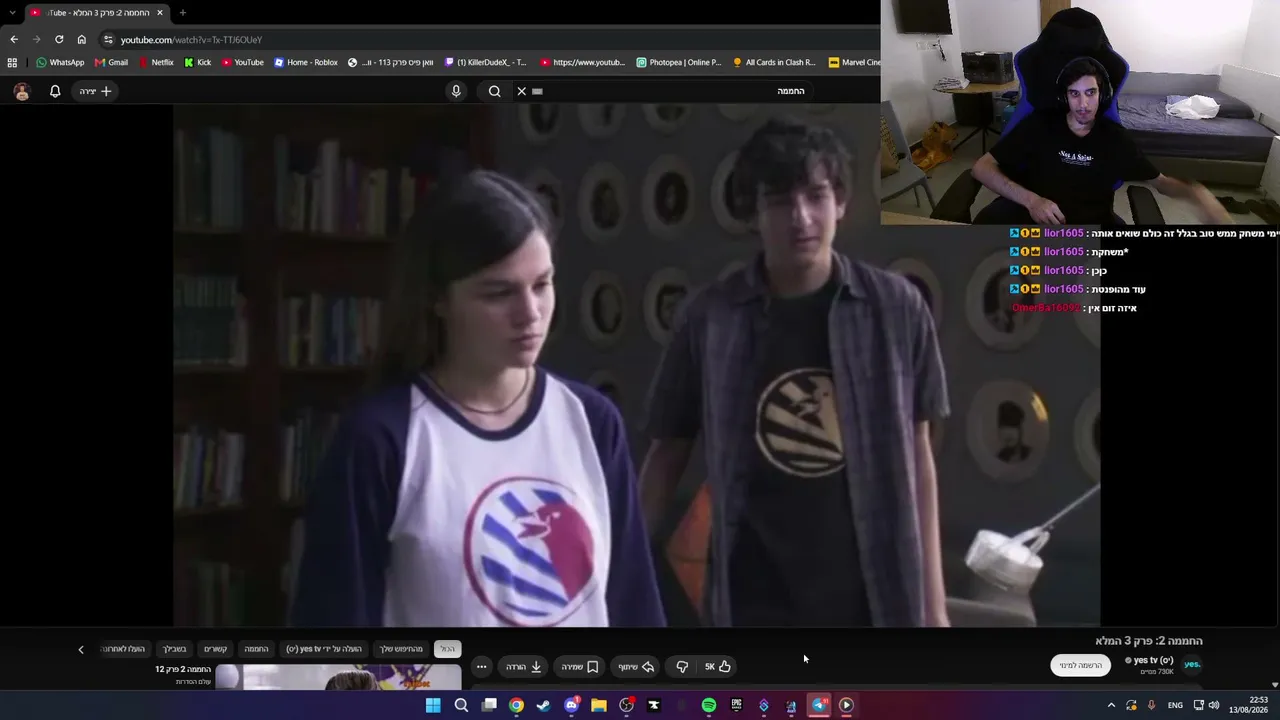Submit search with magnifier icon
Screen dimensions: 1280x720
click(494, 91)
